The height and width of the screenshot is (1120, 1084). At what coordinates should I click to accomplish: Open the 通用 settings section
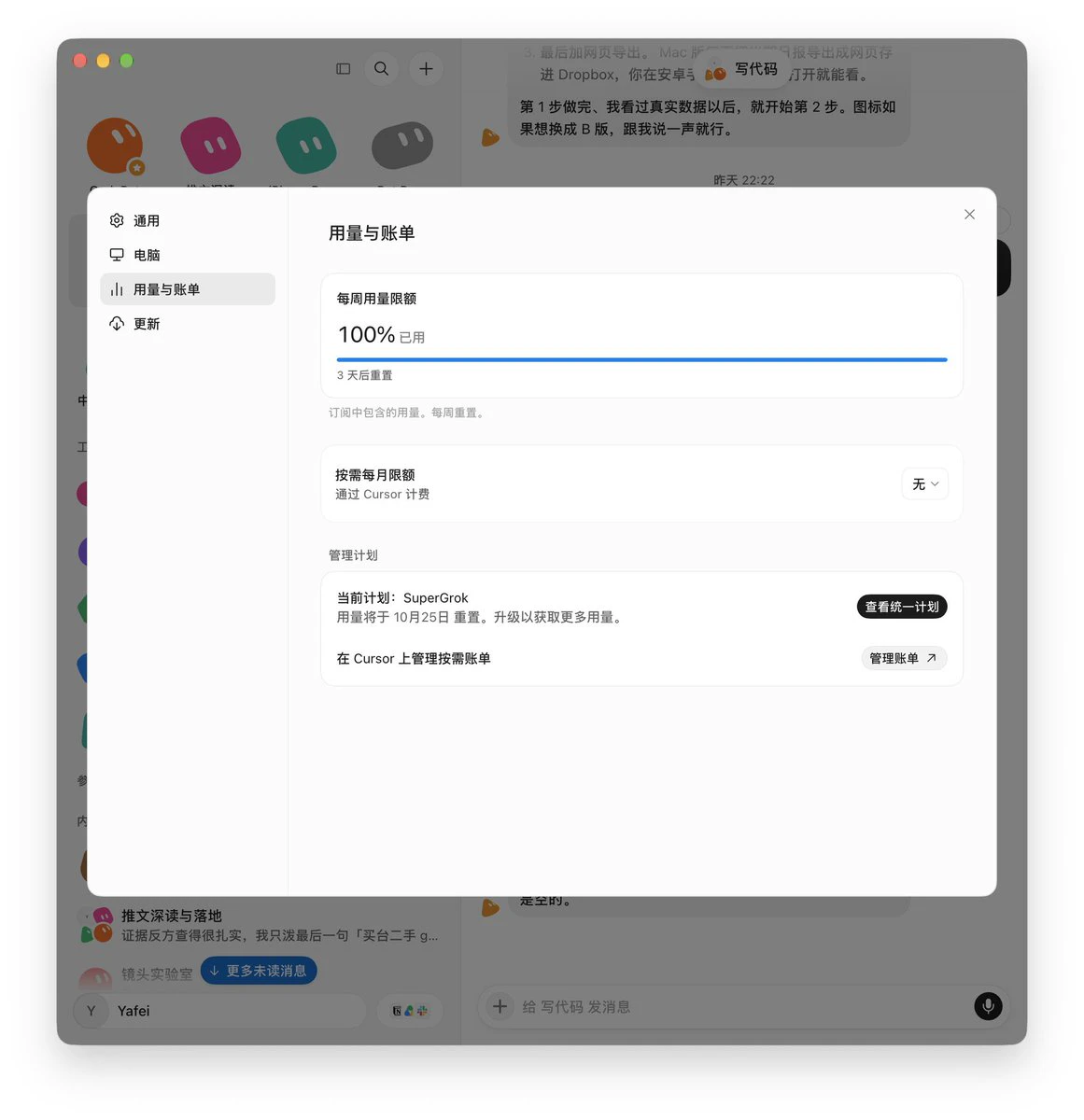coord(188,221)
